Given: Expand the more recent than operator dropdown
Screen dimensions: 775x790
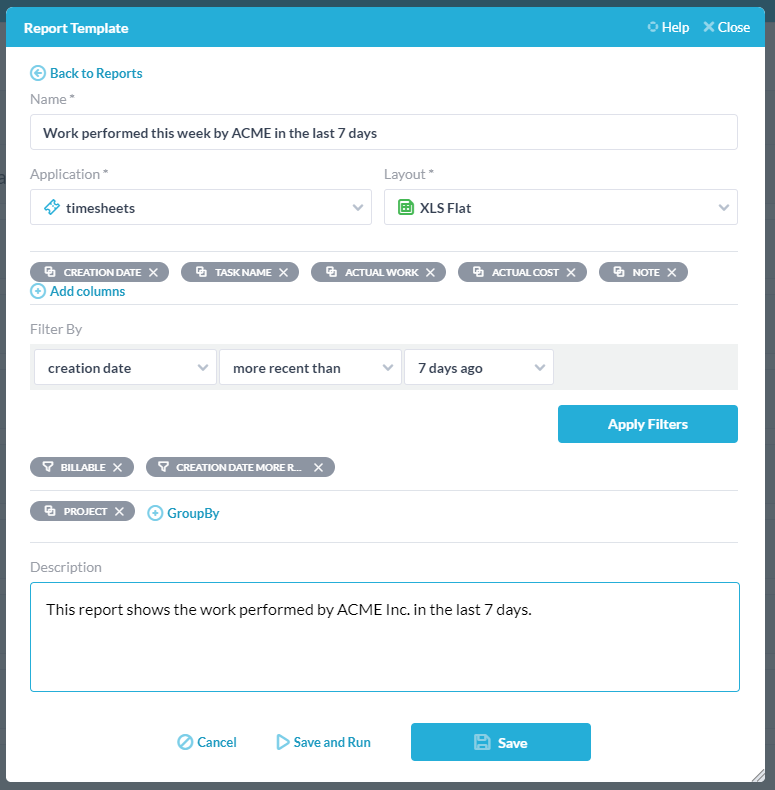Looking at the screenshot, I should click(x=310, y=368).
